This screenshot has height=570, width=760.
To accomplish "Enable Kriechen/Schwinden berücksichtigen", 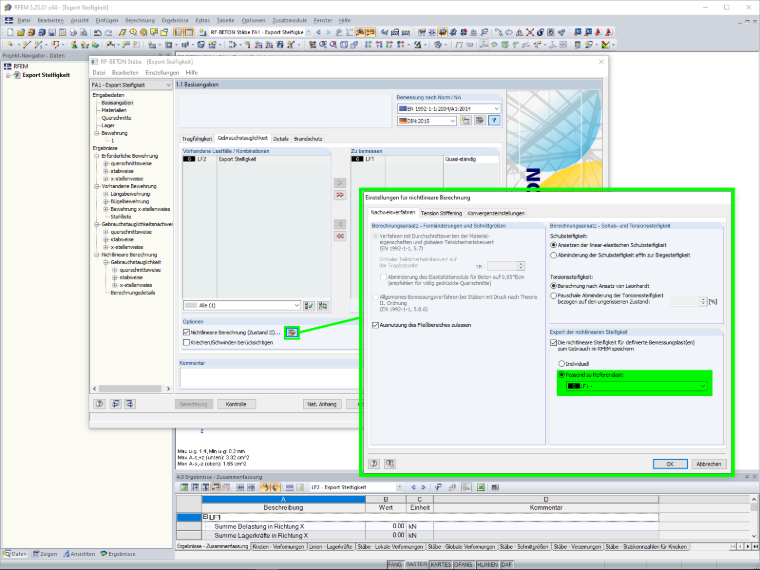I will pos(186,342).
